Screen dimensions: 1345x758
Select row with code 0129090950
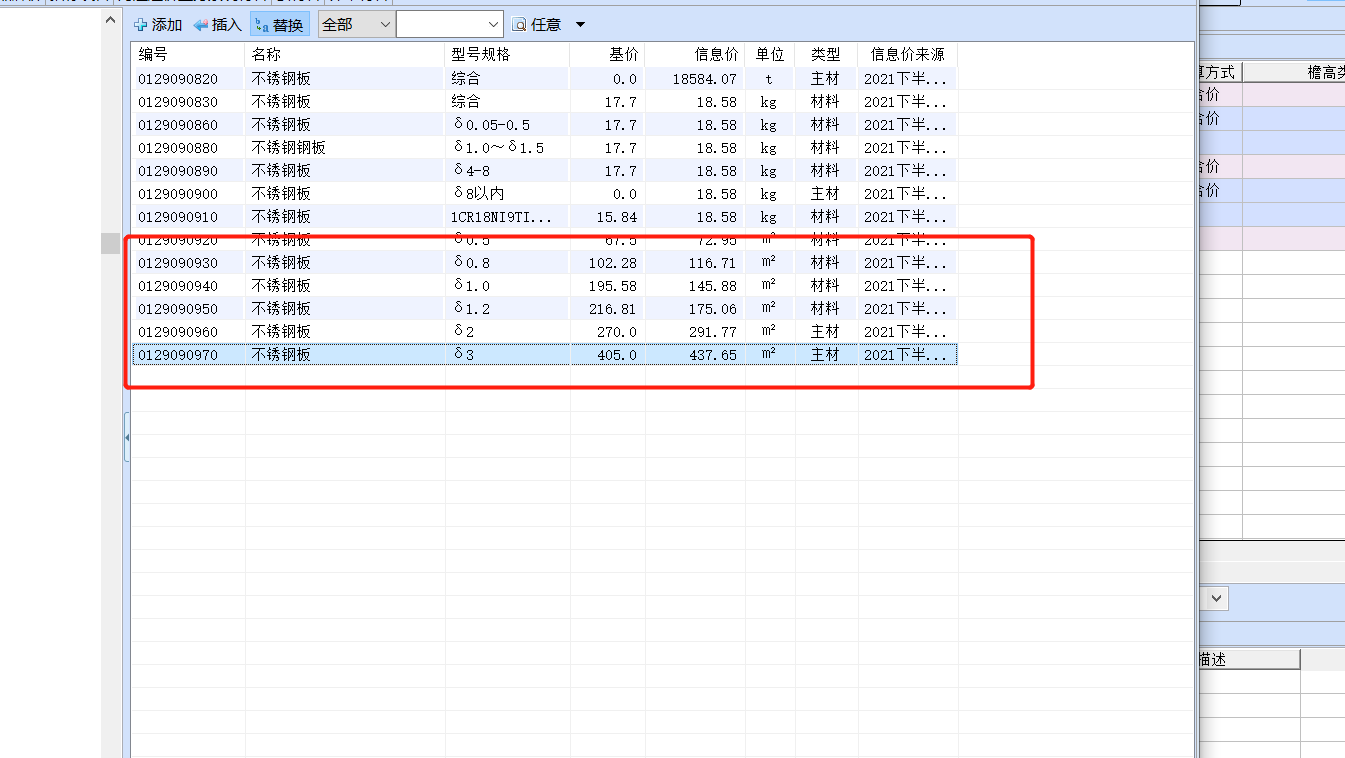click(545, 309)
